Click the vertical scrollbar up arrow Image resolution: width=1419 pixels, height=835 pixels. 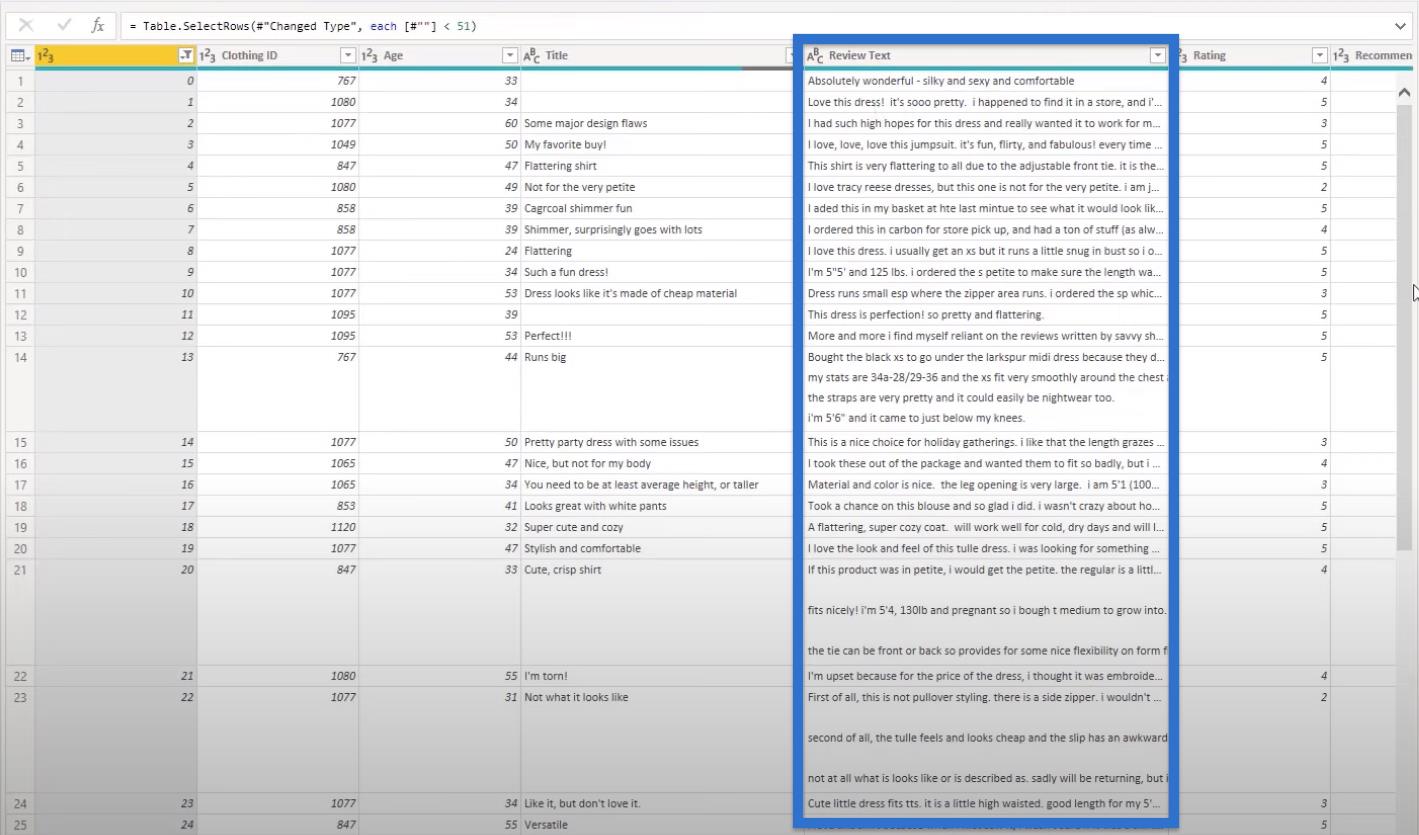coord(1404,92)
